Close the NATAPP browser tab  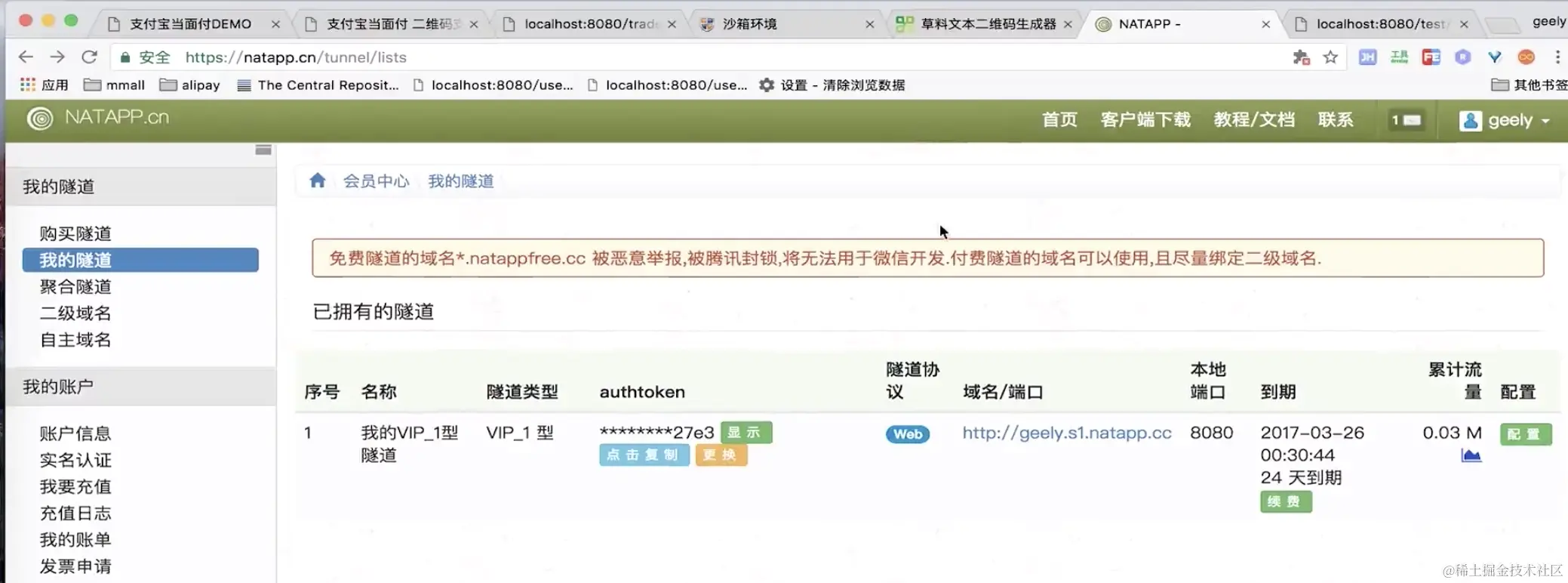[1265, 24]
